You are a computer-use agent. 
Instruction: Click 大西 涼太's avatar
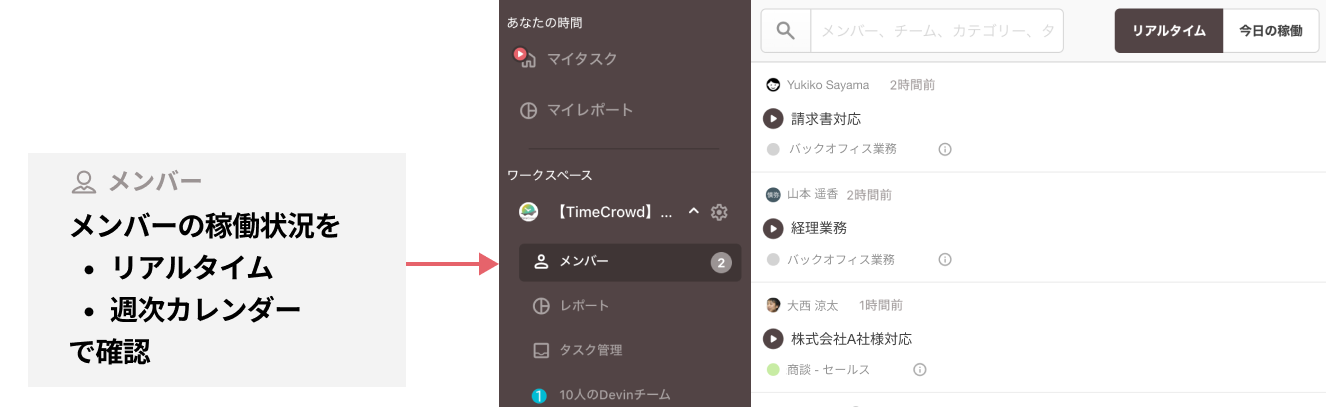(x=773, y=305)
